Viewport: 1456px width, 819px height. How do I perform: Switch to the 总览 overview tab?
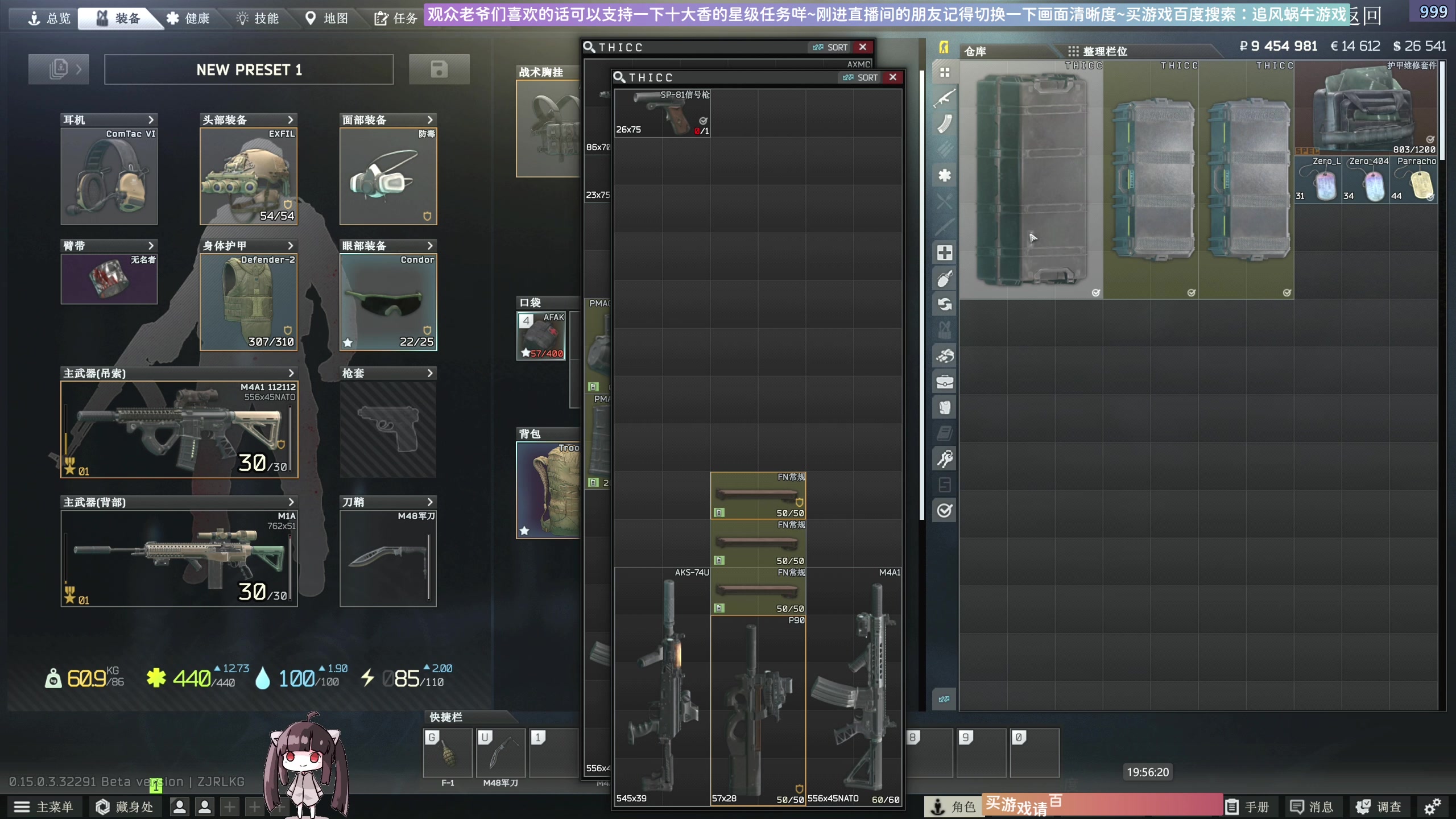[49, 18]
